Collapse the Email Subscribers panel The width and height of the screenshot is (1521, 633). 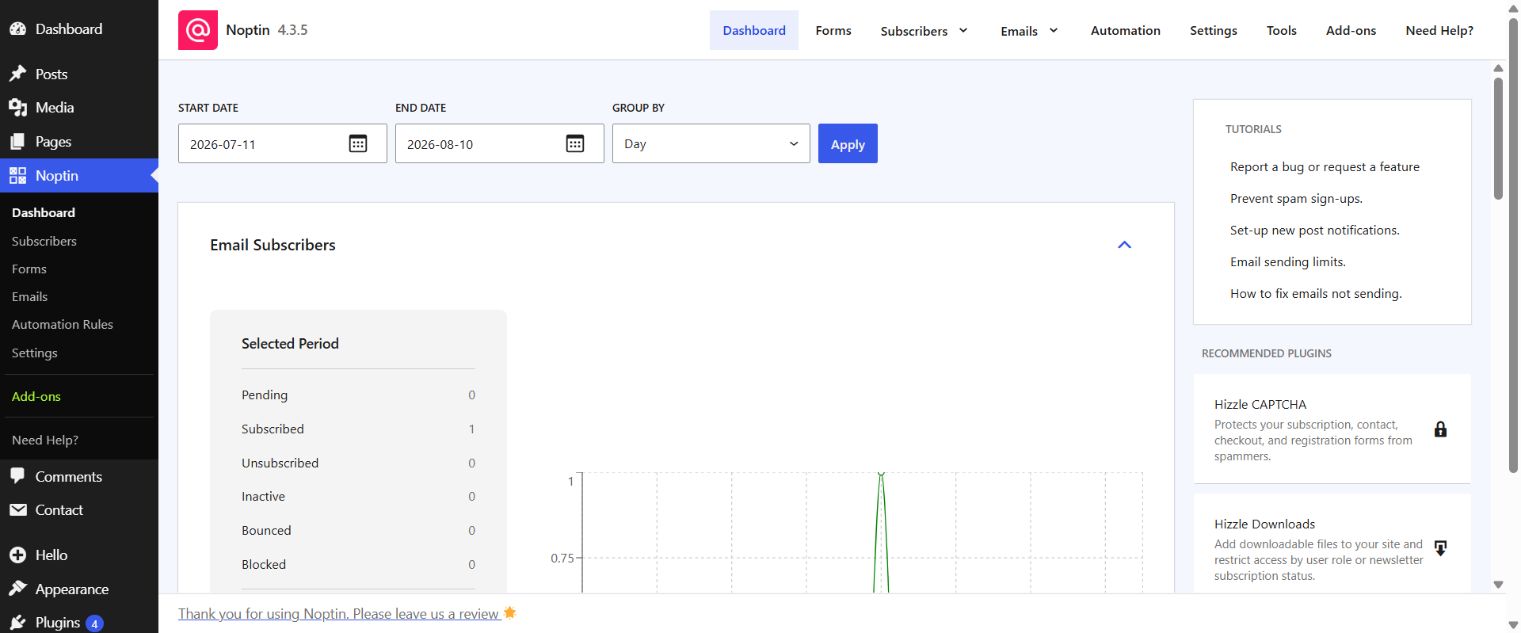[1124, 245]
